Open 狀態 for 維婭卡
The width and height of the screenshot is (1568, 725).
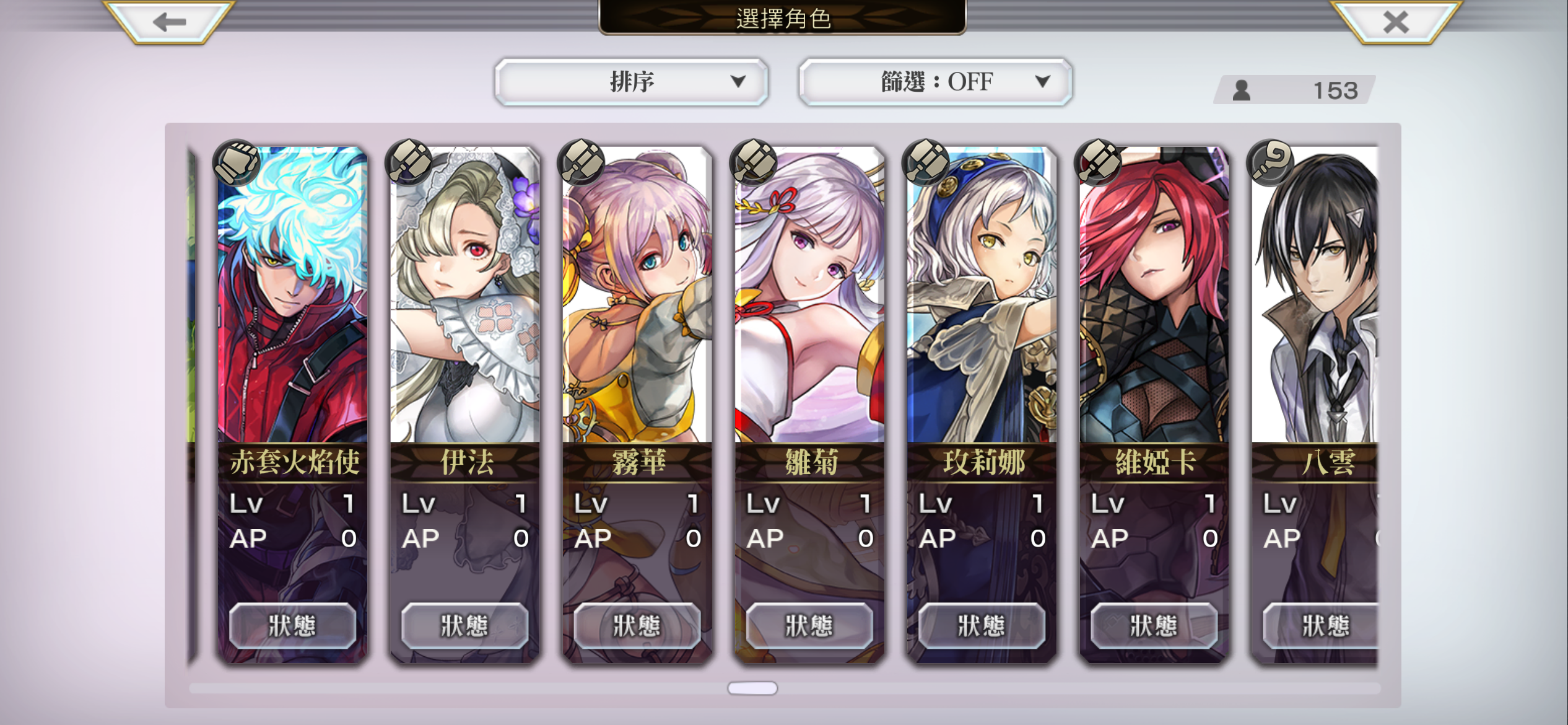click(1154, 626)
